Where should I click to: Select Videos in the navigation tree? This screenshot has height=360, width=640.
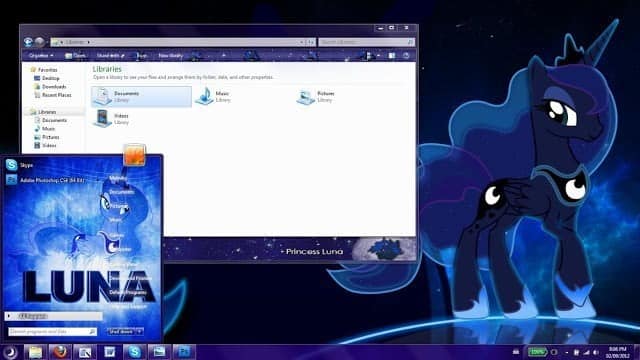coord(45,145)
